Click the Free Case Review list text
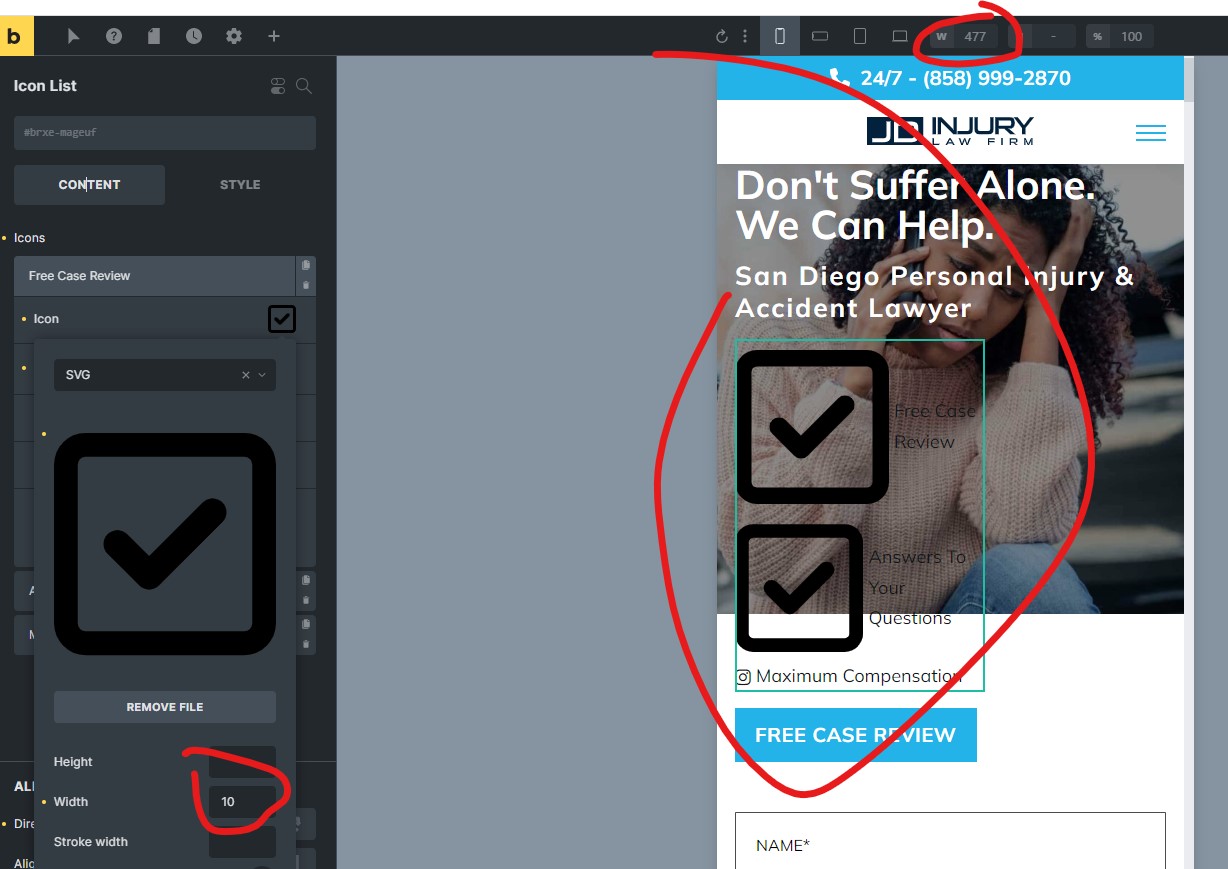This screenshot has width=1228, height=869. point(935,427)
